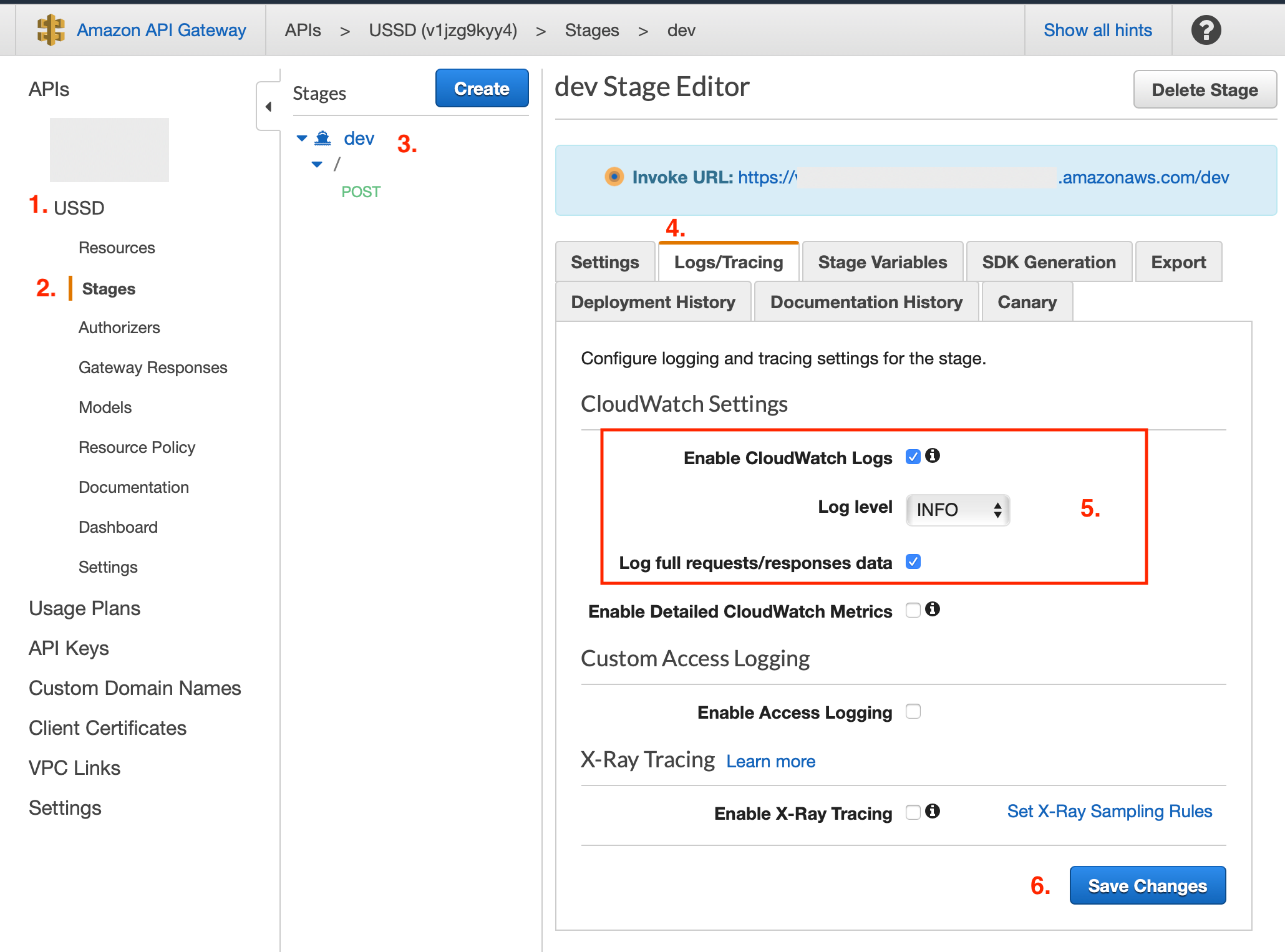Image resolution: width=1285 pixels, height=952 pixels.
Task: Open info icon beside Detailed CloudWatch Metrics
Action: click(x=933, y=609)
